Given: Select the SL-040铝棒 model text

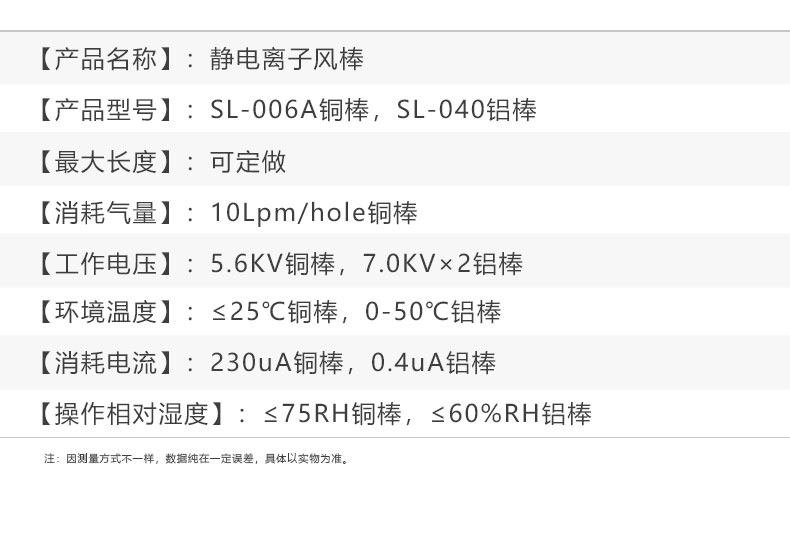Looking at the screenshot, I should [x=467, y=110].
